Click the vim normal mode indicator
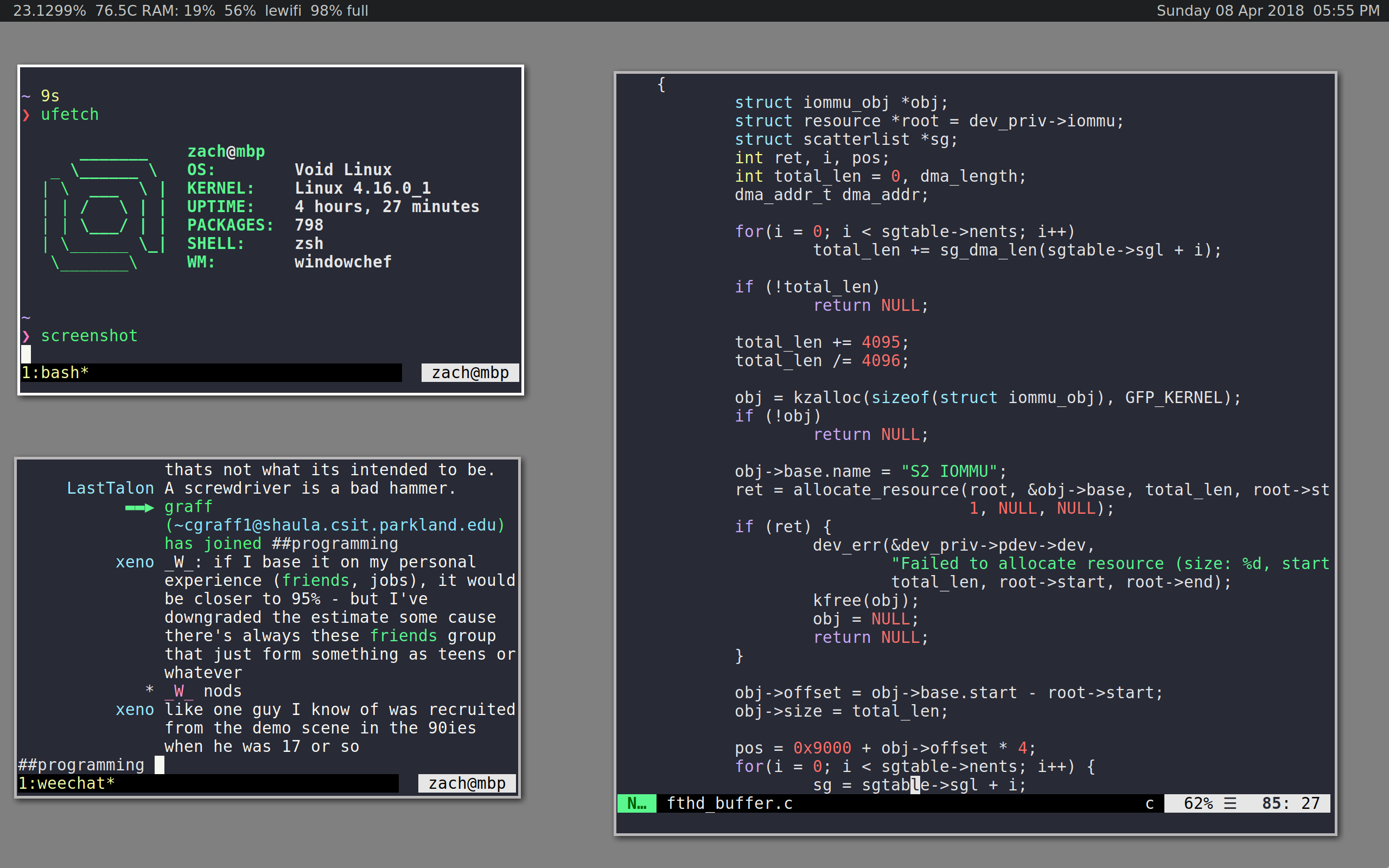1389x868 pixels. pyautogui.click(x=636, y=803)
